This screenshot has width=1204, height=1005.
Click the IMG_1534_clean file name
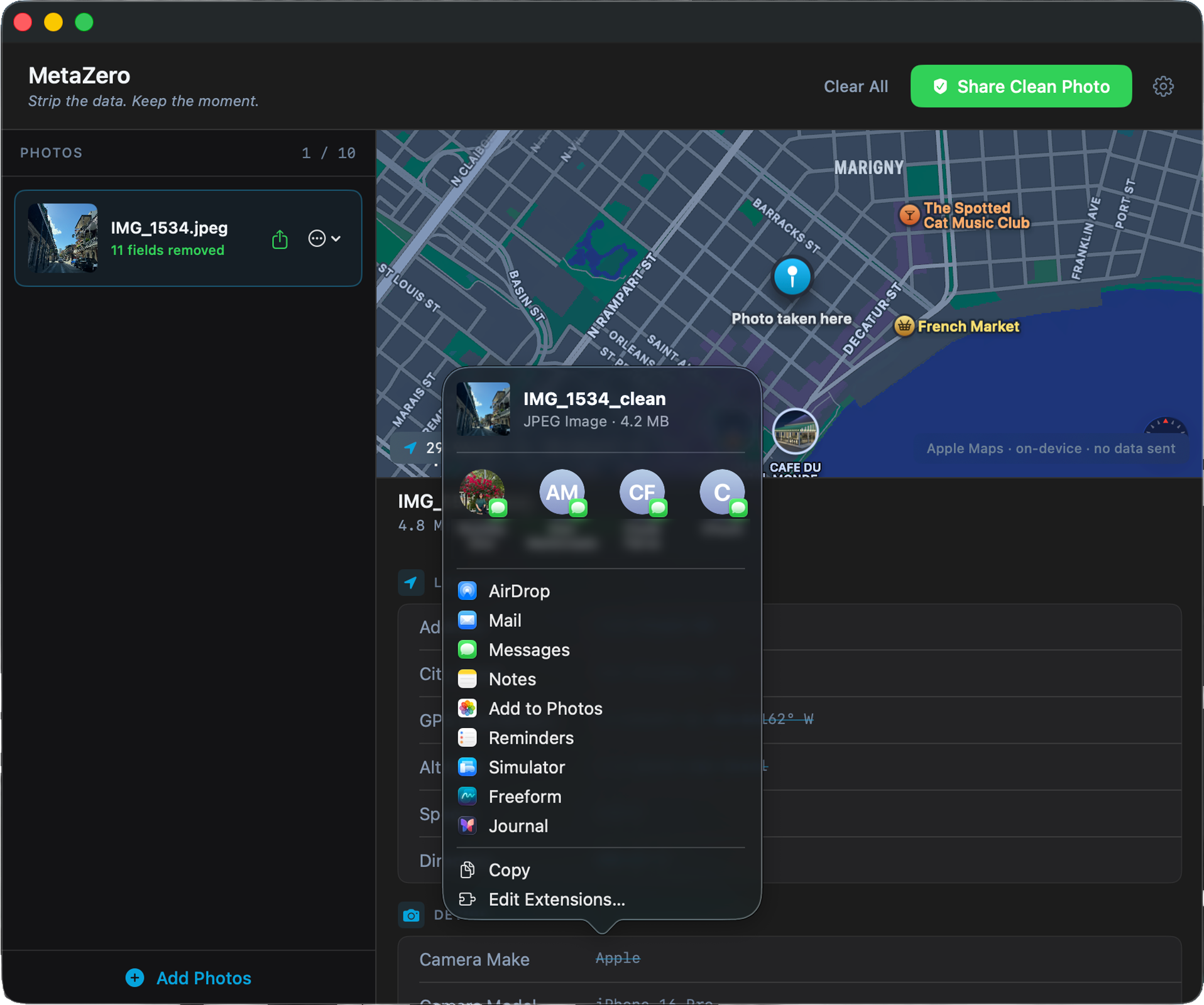594,399
